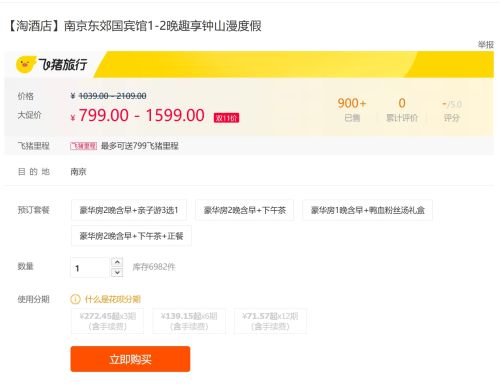Click the 飞猪旅行 brand name text

tap(63, 64)
